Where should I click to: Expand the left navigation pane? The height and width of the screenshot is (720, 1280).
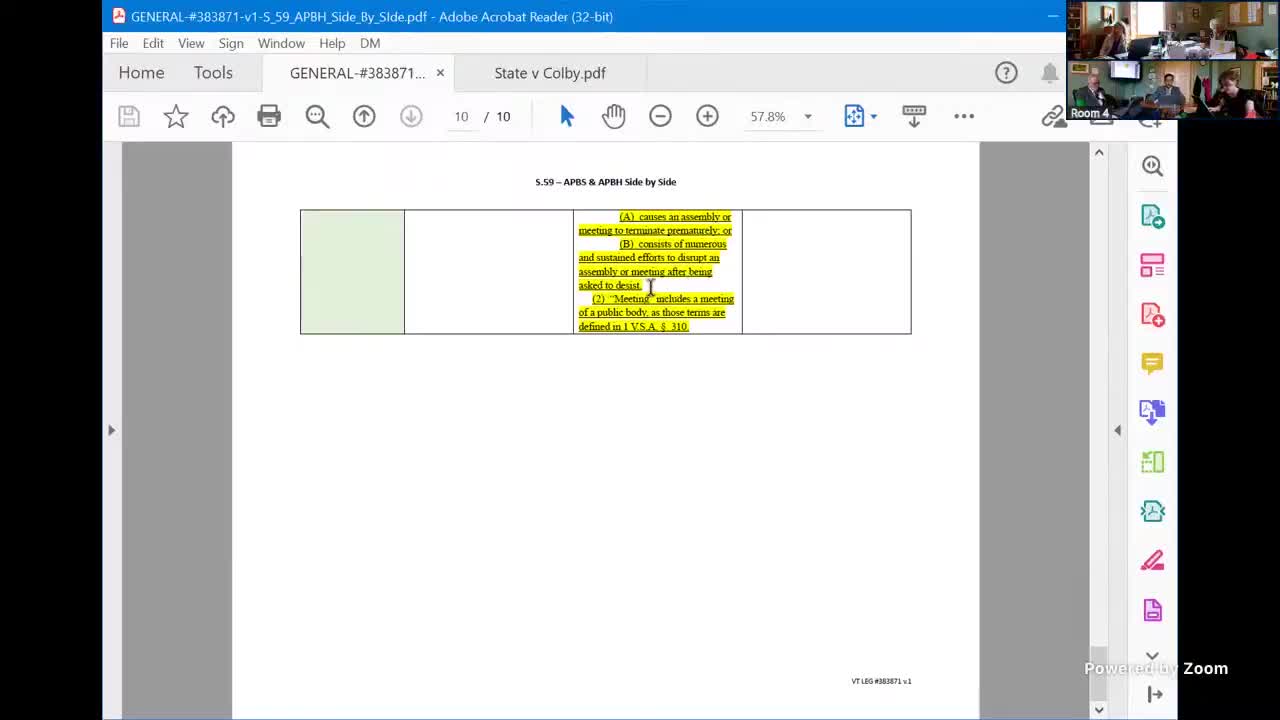coord(111,430)
